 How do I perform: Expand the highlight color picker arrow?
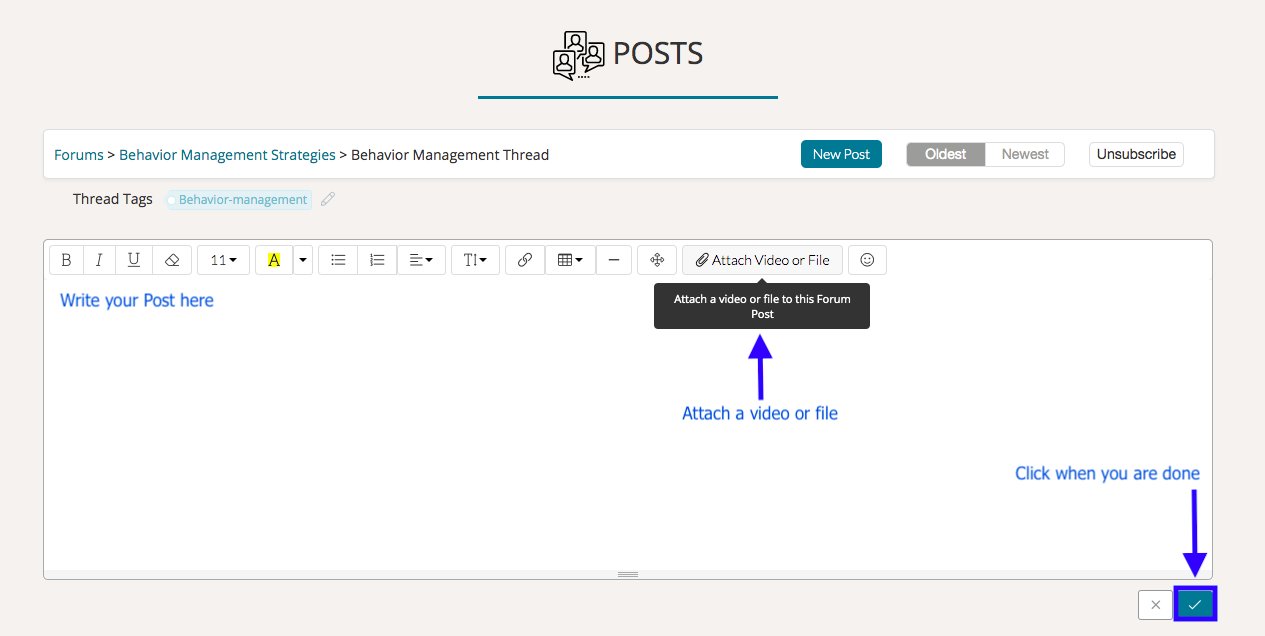[x=302, y=260]
